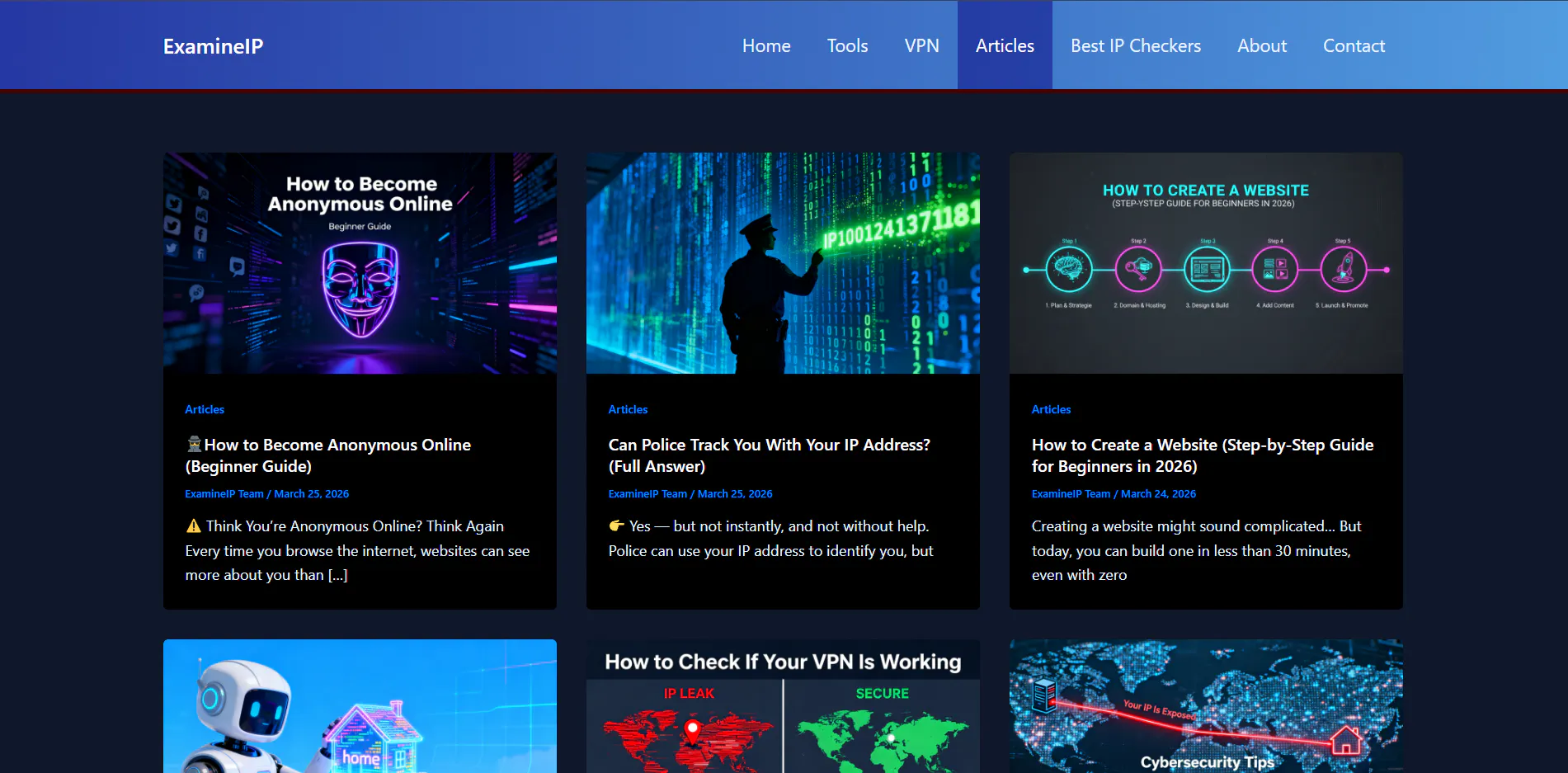This screenshot has height=773, width=1568.
Task: Open the Contact page
Action: pos(1354,45)
